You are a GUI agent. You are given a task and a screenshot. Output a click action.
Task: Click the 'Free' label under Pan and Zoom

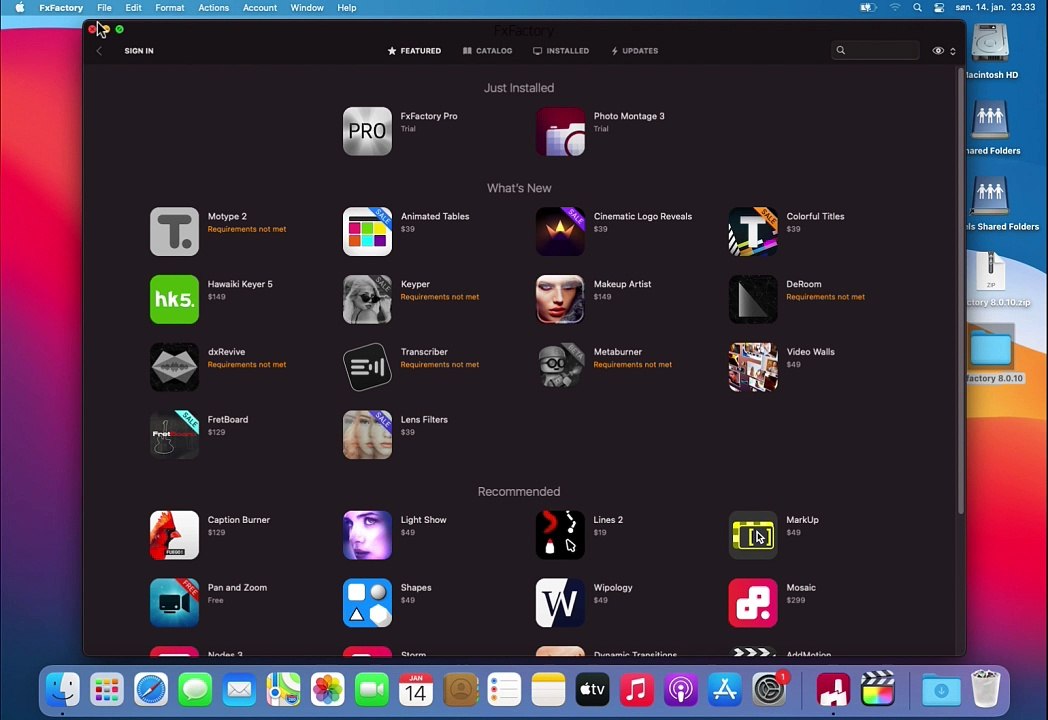coord(215,600)
